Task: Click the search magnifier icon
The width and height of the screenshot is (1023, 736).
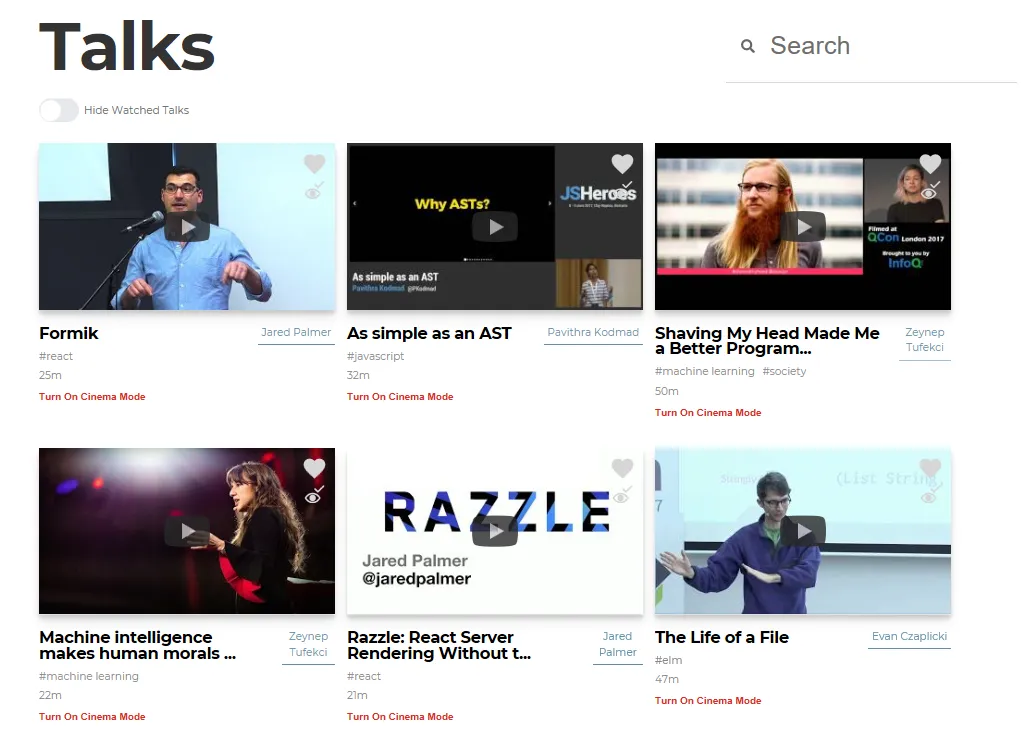Action: [748, 46]
